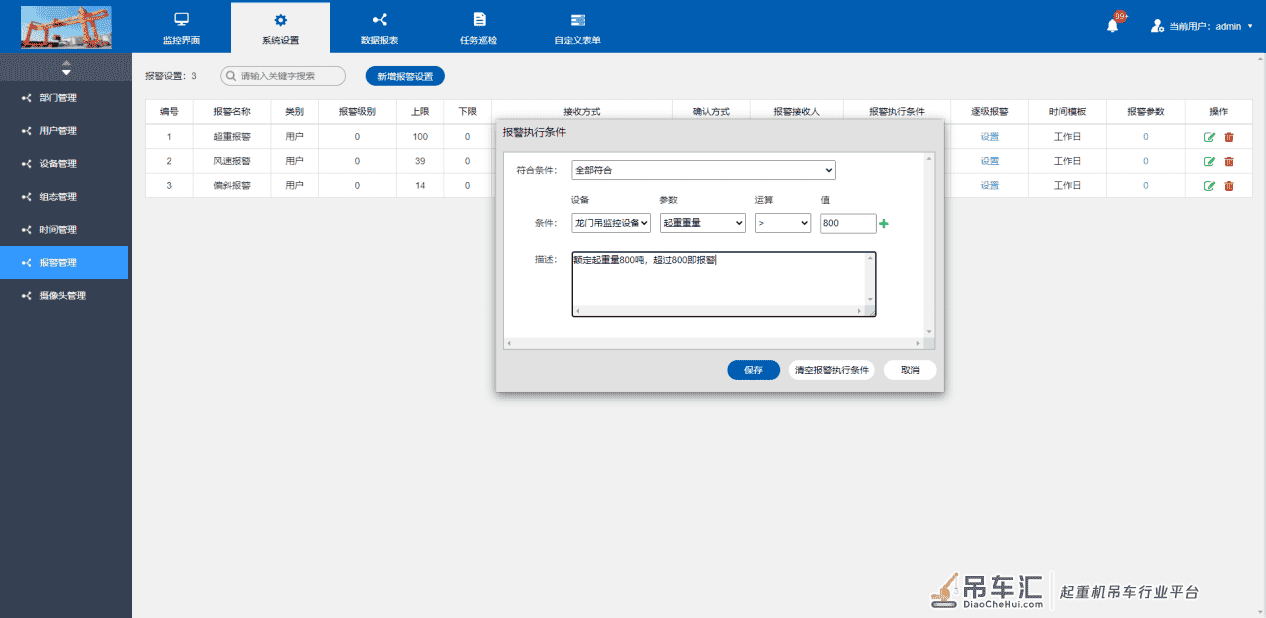Click 报警参数 value in 超重报警 row

click(1146, 137)
